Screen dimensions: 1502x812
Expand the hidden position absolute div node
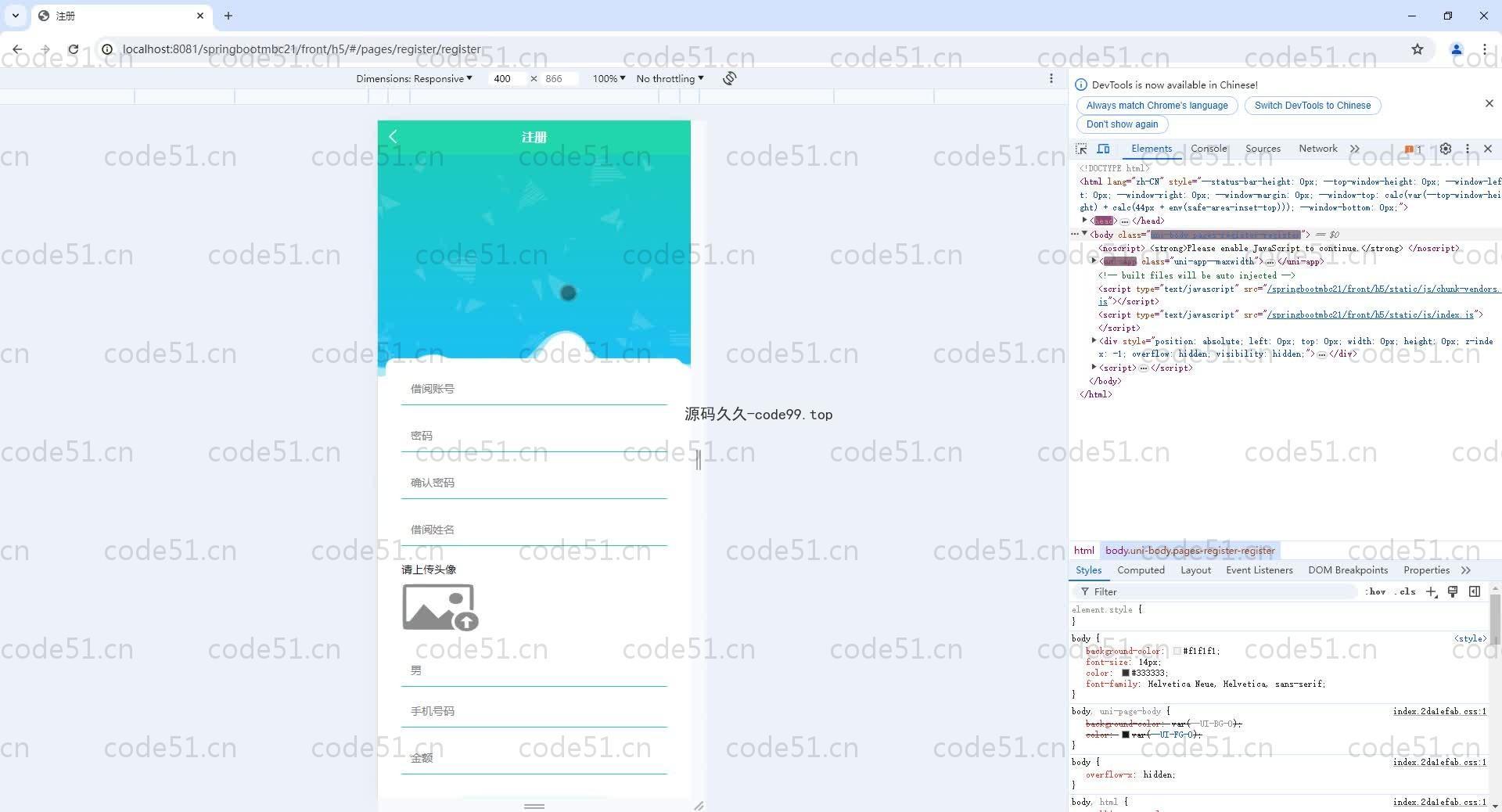1094,341
